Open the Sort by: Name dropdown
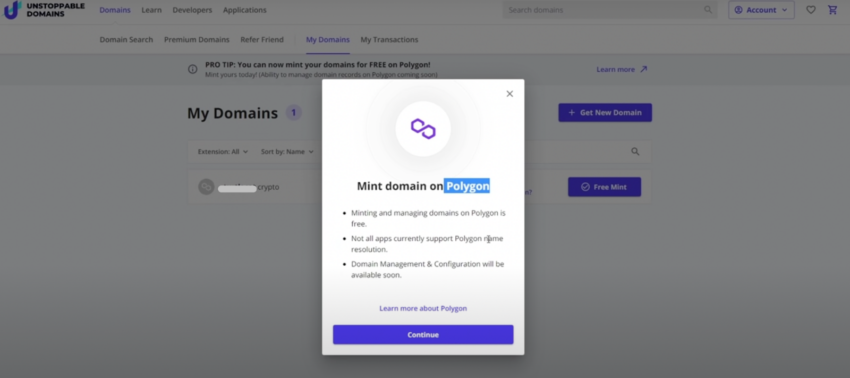Image resolution: width=850 pixels, height=378 pixels. (x=287, y=152)
